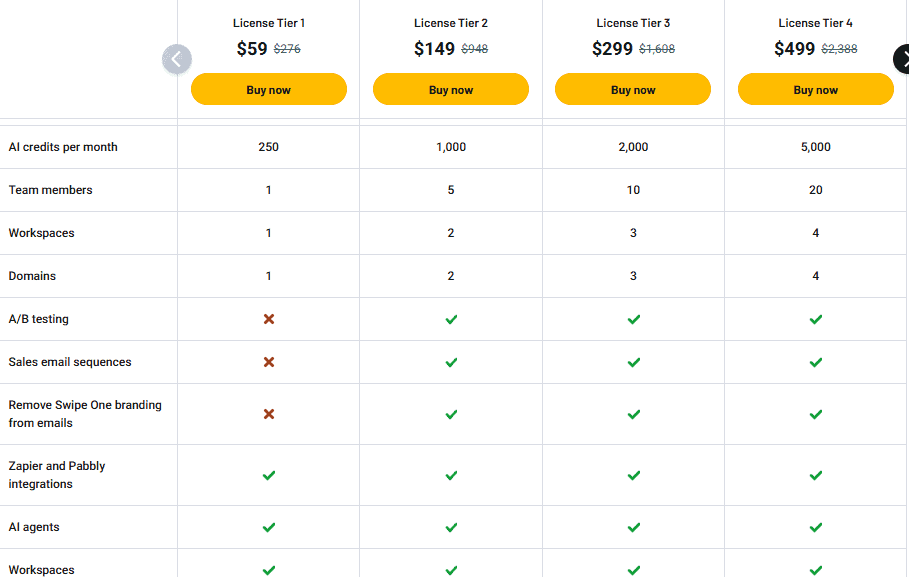Click the checkmark for Sales email sequences Tier 4
The height and width of the screenshot is (577, 909).
click(815, 362)
